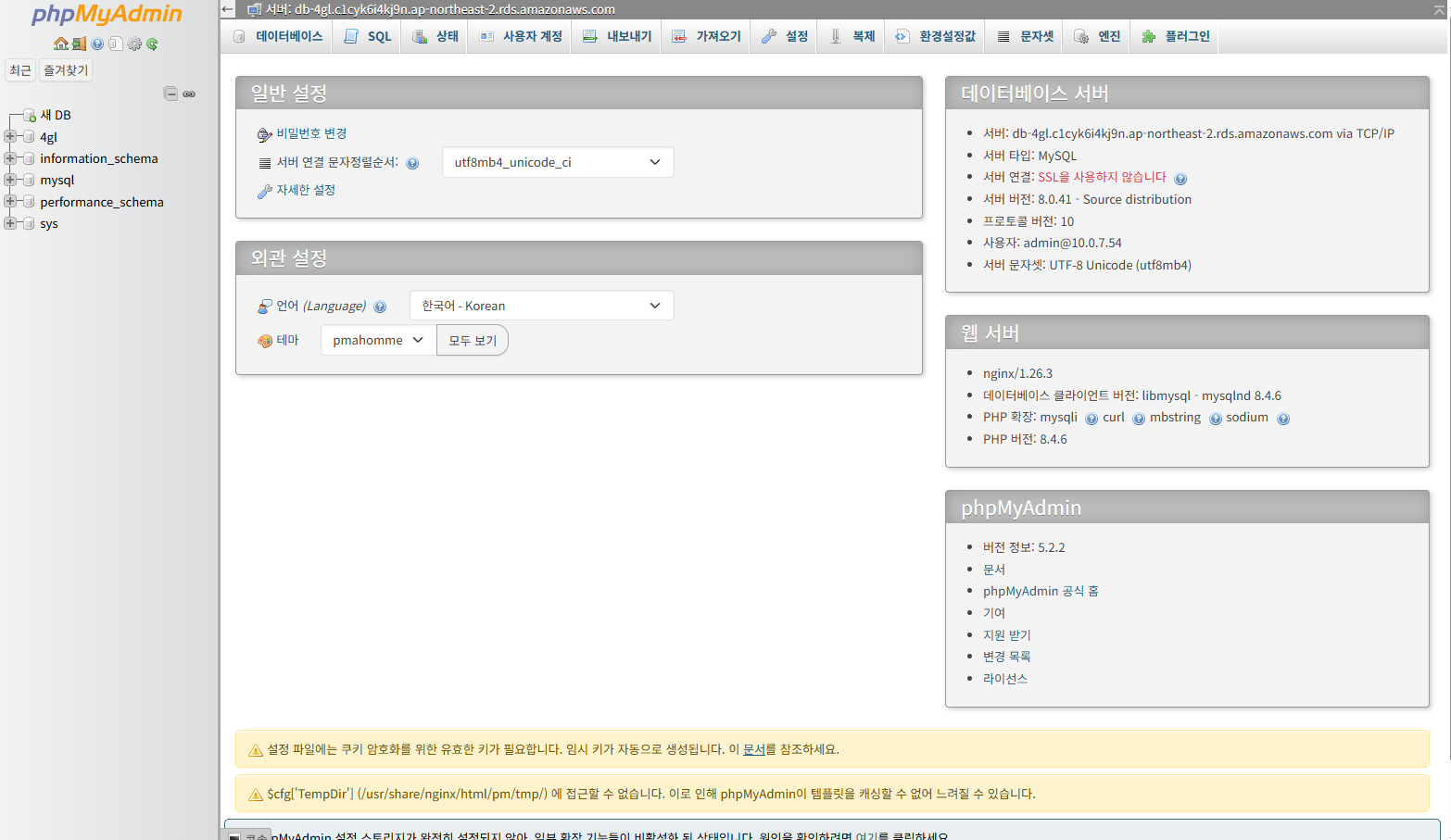Click the 모두 보기 themes button

tap(473, 340)
